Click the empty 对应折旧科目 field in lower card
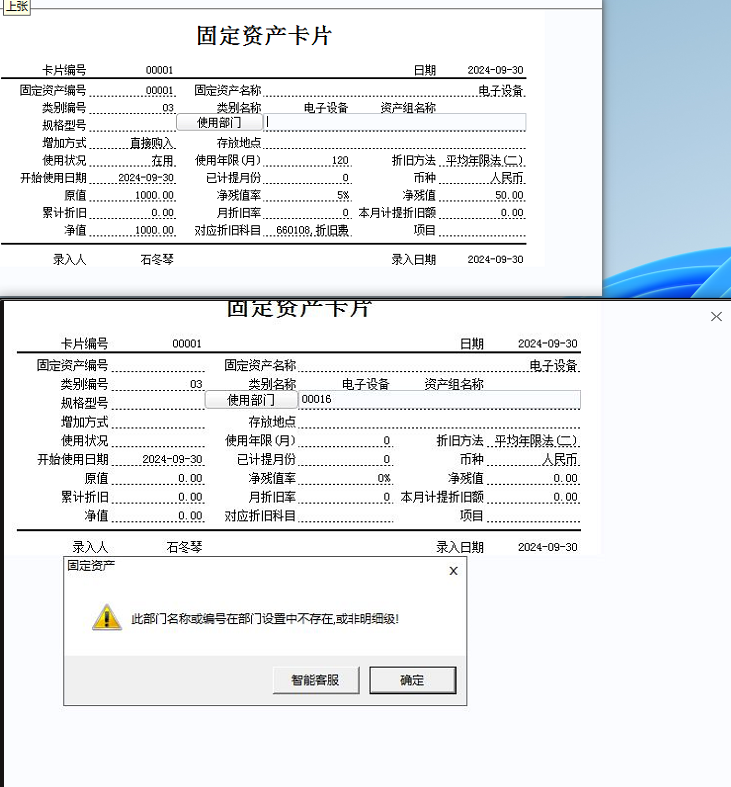 tap(345, 516)
